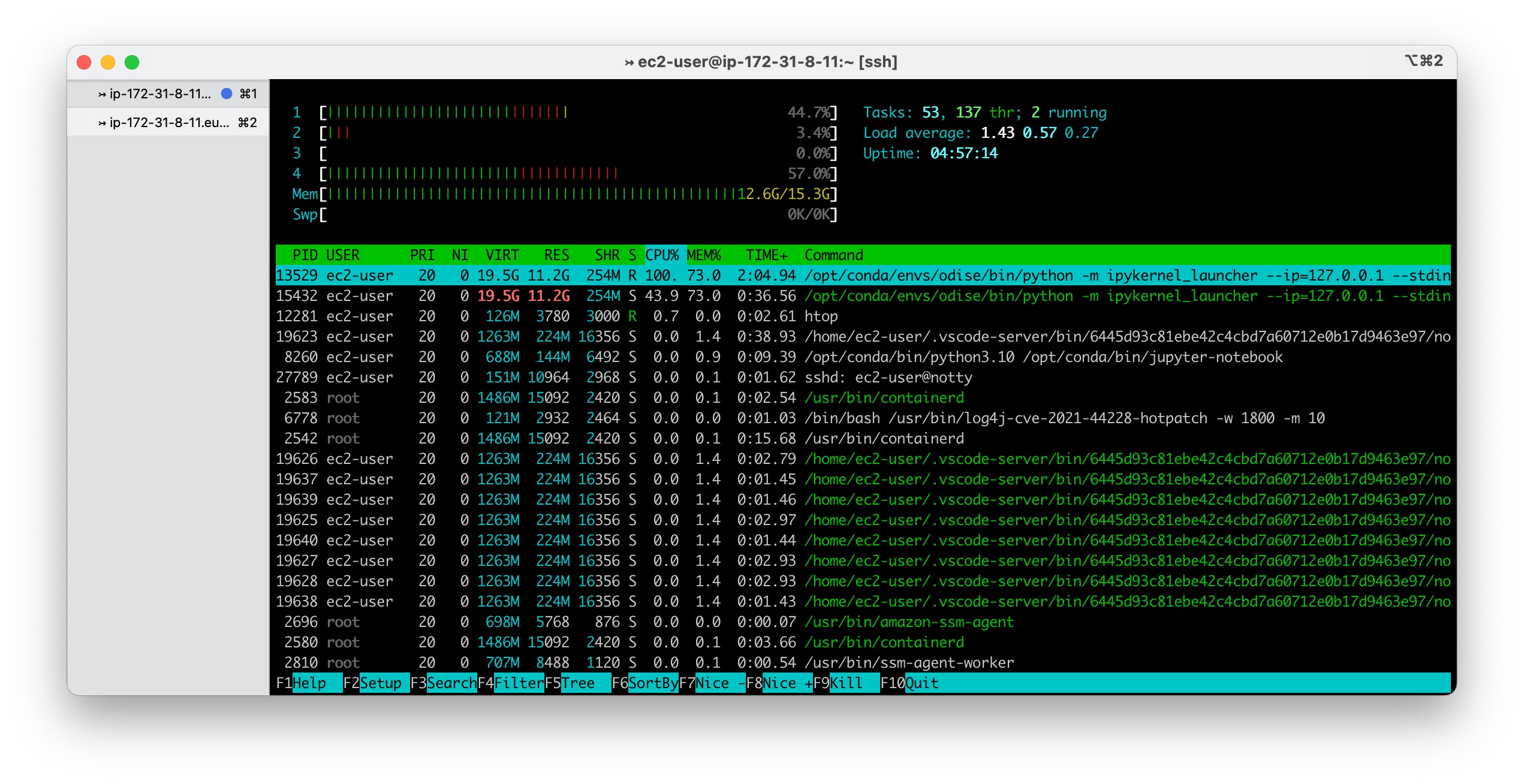Viewport: 1524px width, 784px height.
Task: Click the blue activity indicator on session one
Action: 225,94
